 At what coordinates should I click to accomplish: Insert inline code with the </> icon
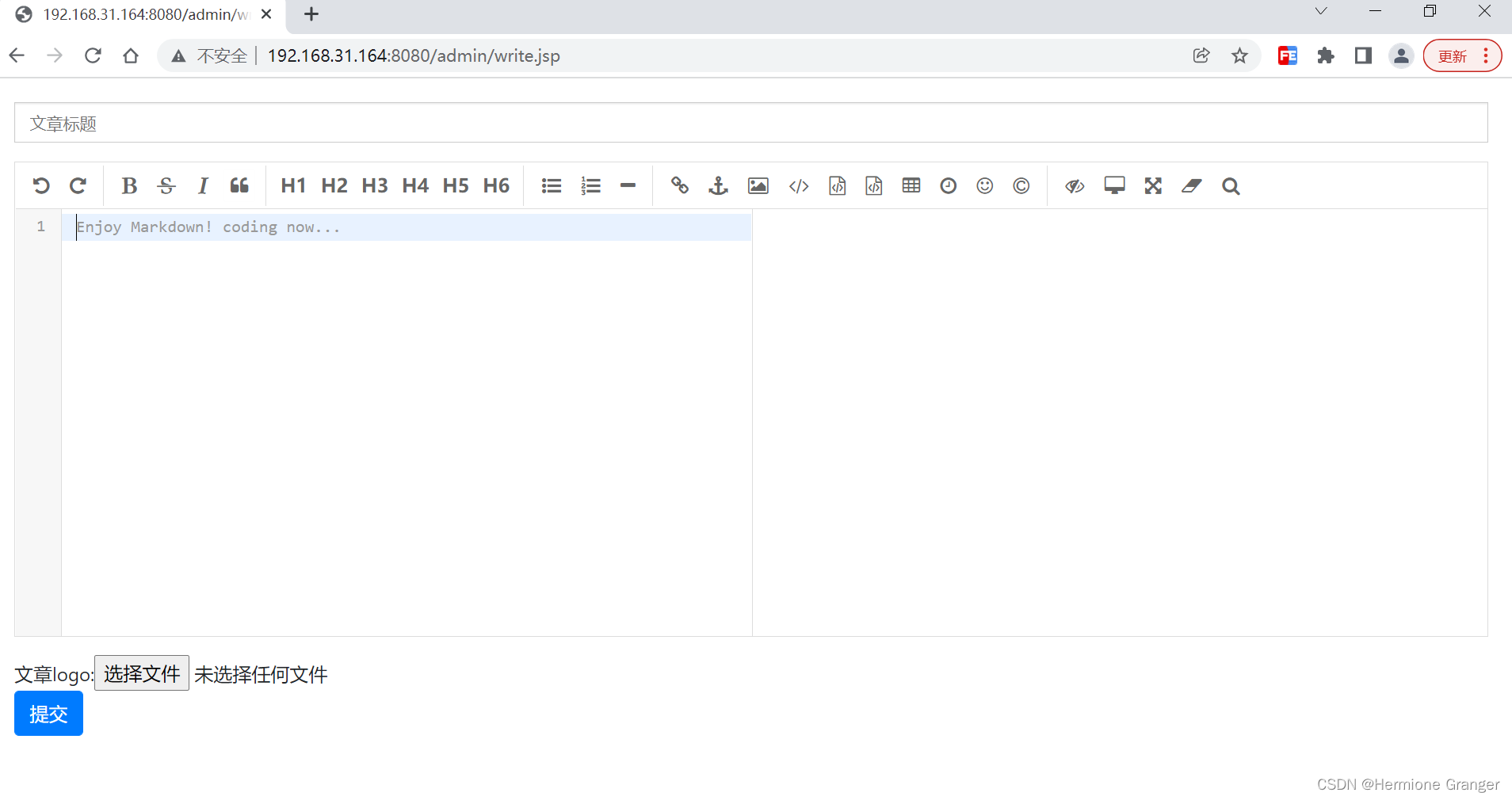pyautogui.click(x=799, y=186)
